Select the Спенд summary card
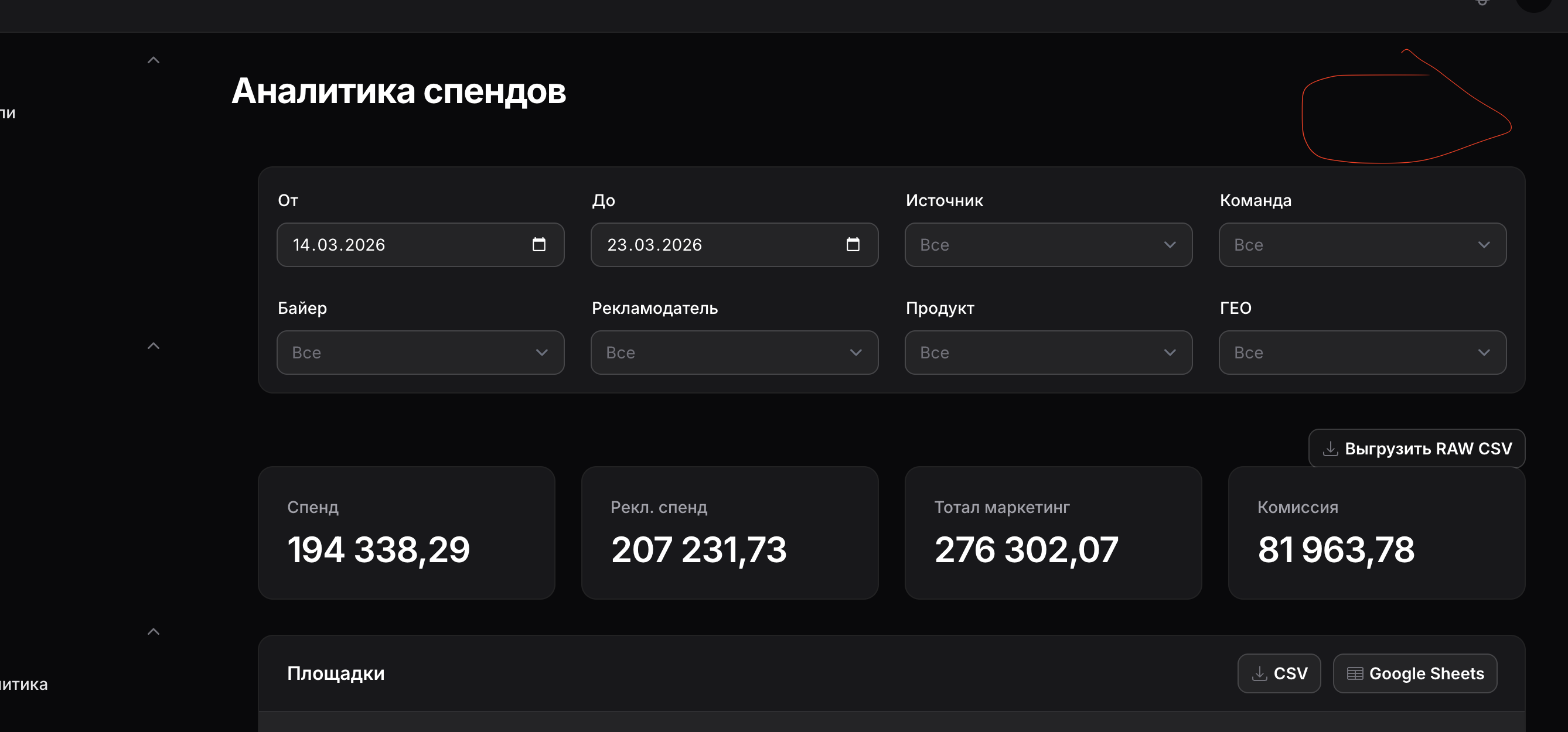Screen dimensions: 1568x732 [x=406, y=533]
